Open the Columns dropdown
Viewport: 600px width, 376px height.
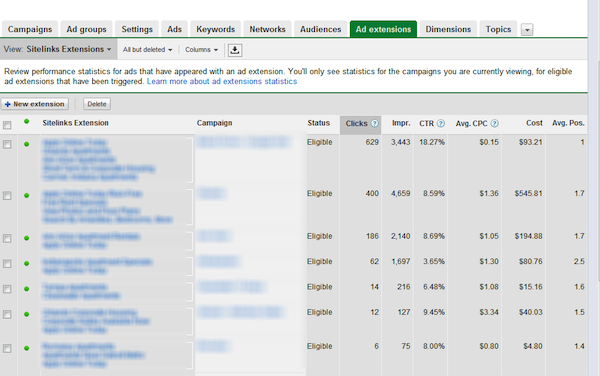[201, 50]
